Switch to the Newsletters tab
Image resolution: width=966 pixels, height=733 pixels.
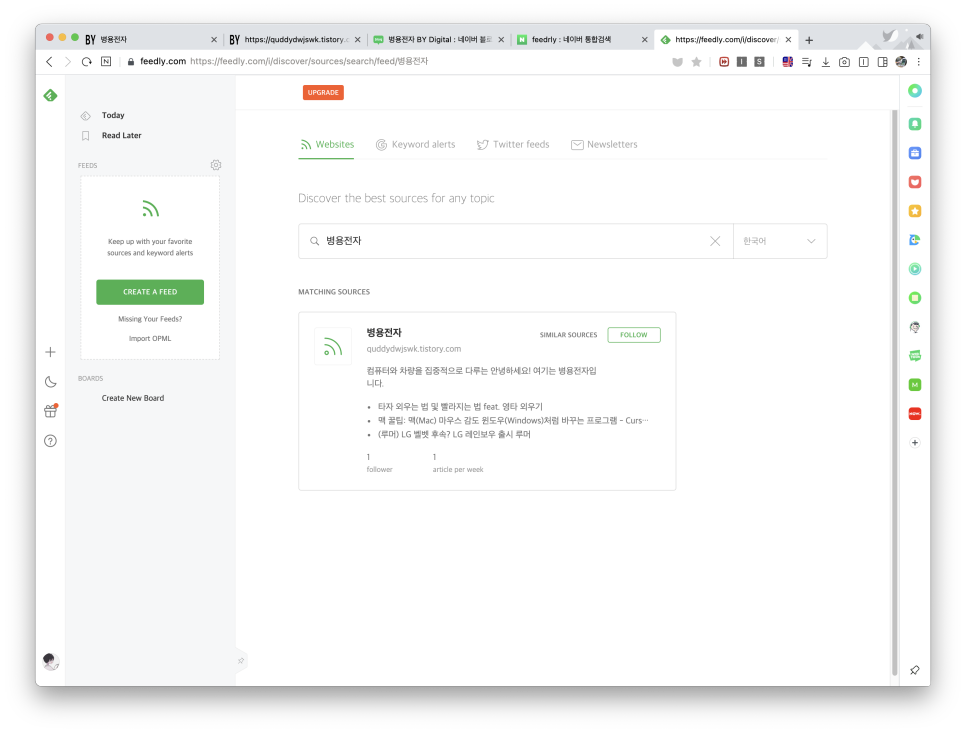[x=604, y=144]
